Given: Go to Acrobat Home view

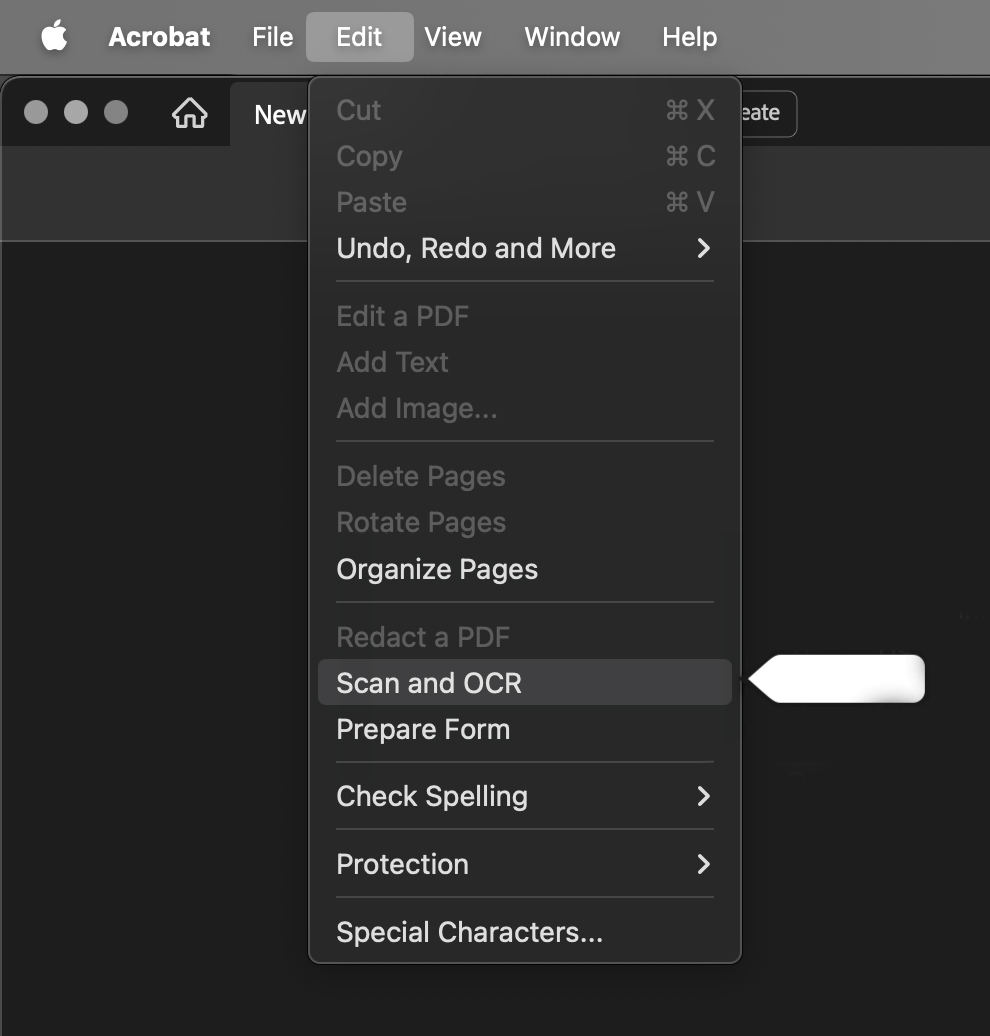Looking at the screenshot, I should tap(190, 113).
